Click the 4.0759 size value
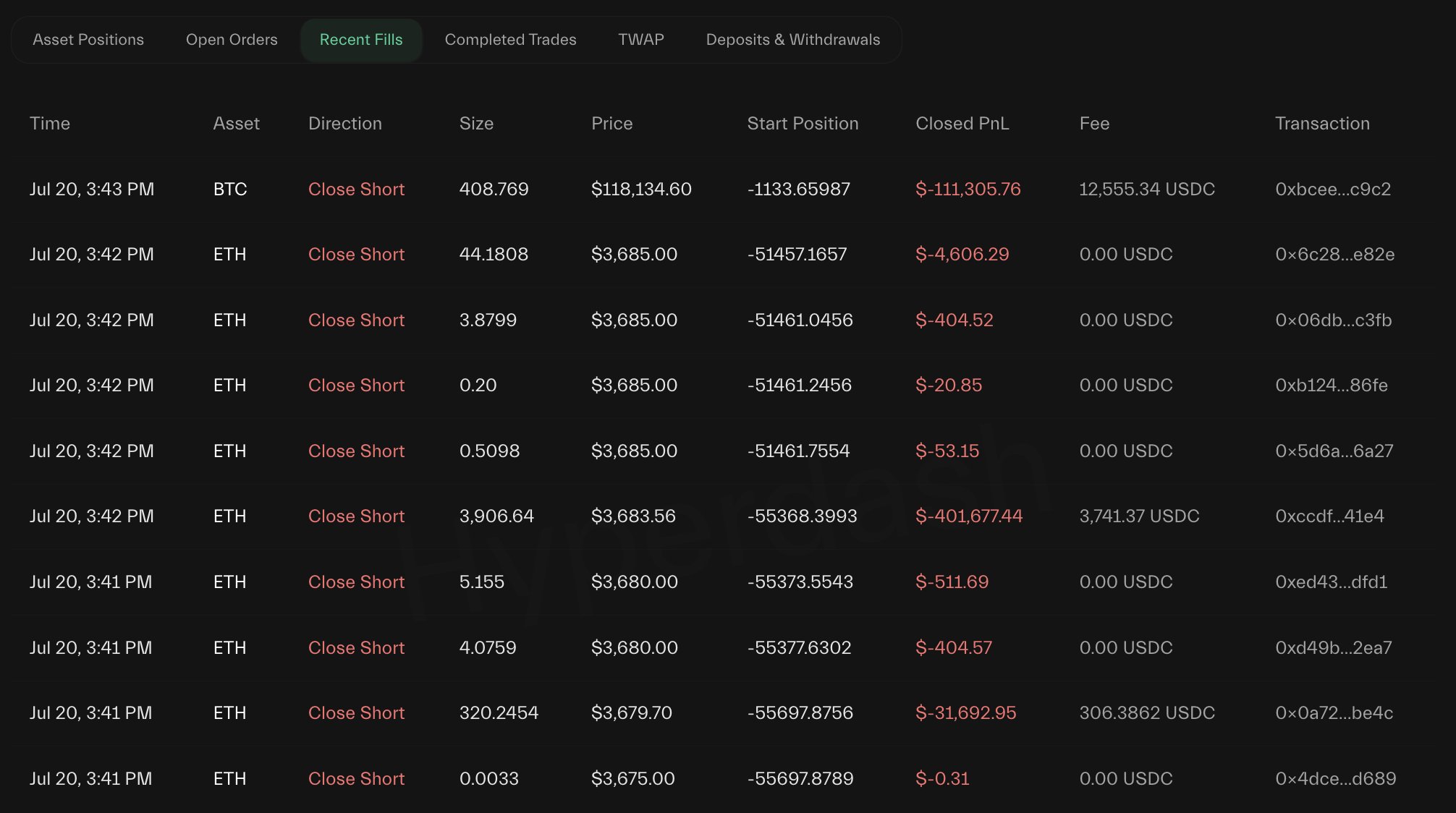Viewport: 1456px width, 813px height. pos(488,648)
